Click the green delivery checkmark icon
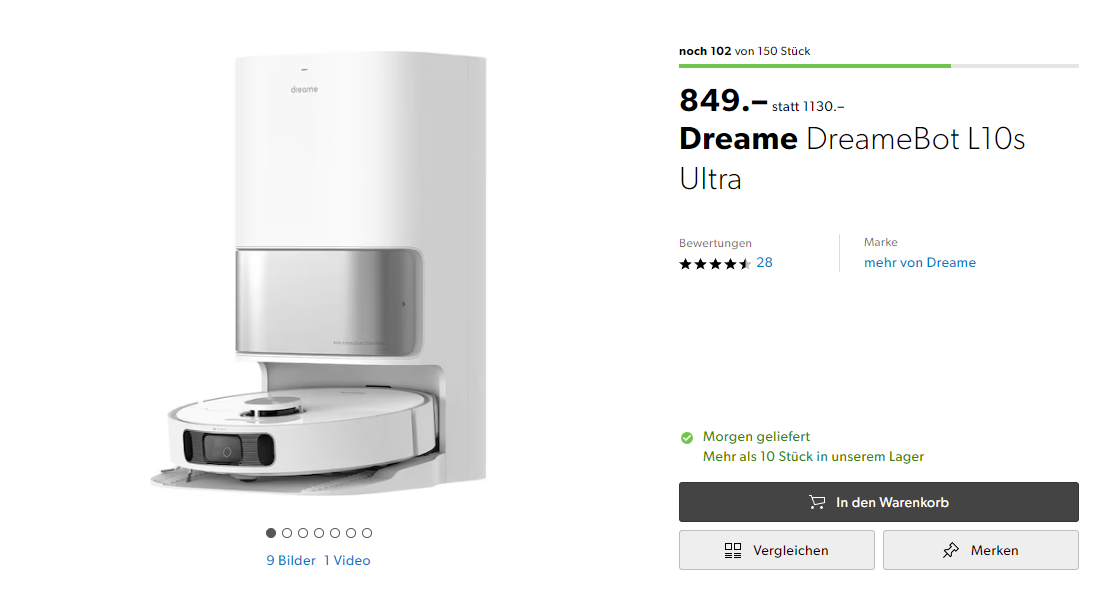The width and height of the screenshot is (1103, 601). [x=687, y=438]
